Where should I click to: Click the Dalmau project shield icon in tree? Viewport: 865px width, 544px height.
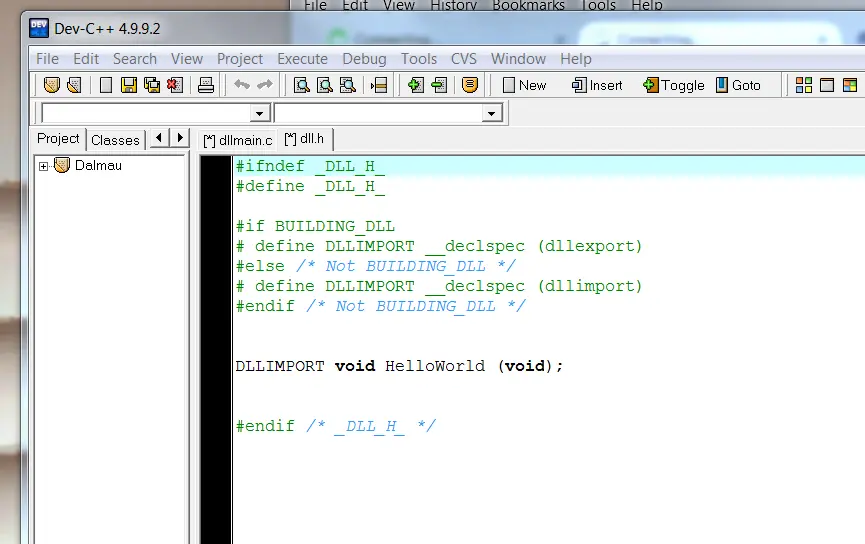pyautogui.click(x=62, y=165)
